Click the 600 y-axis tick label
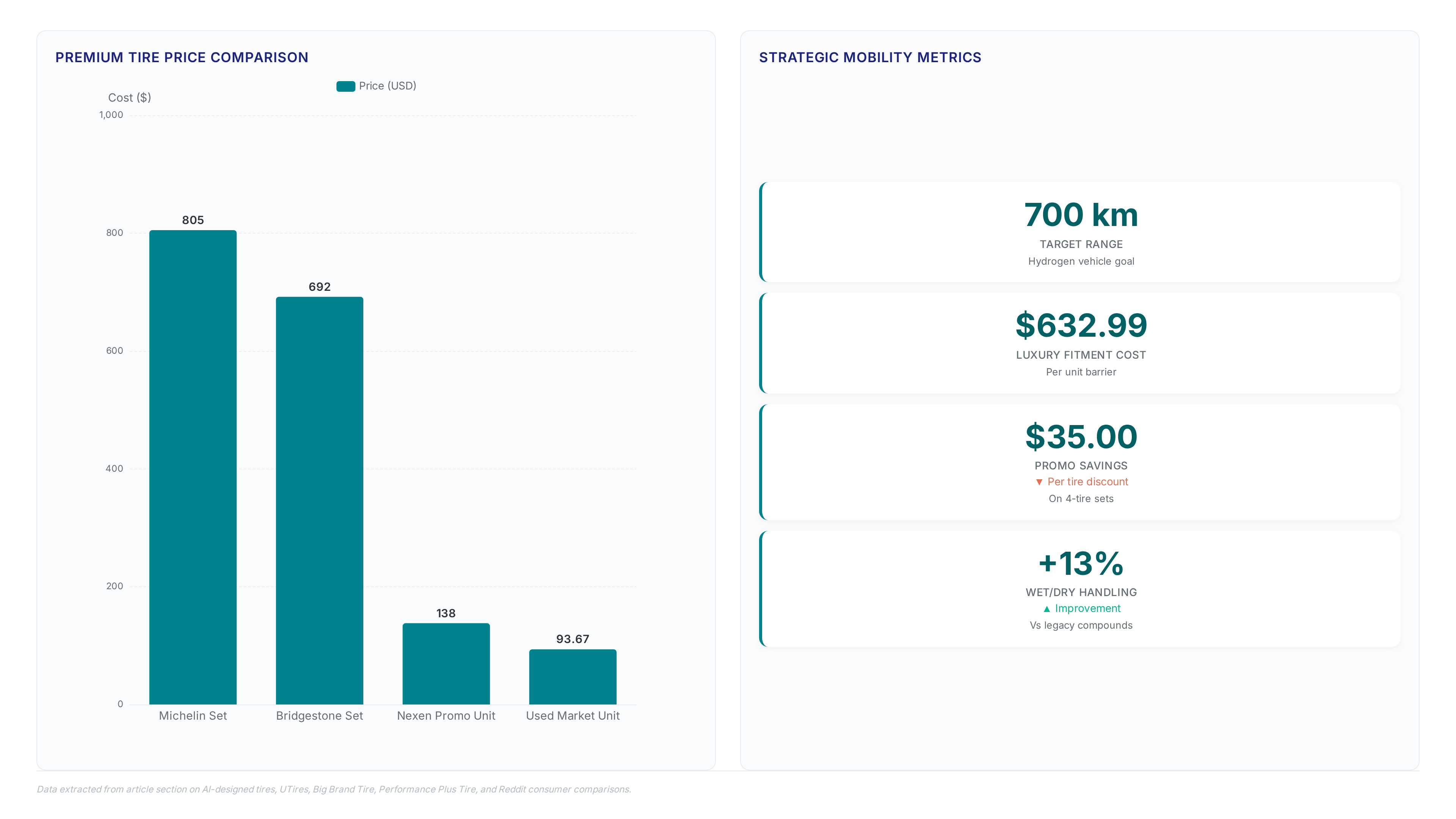Viewport: 1456px width, 819px height. [x=114, y=350]
